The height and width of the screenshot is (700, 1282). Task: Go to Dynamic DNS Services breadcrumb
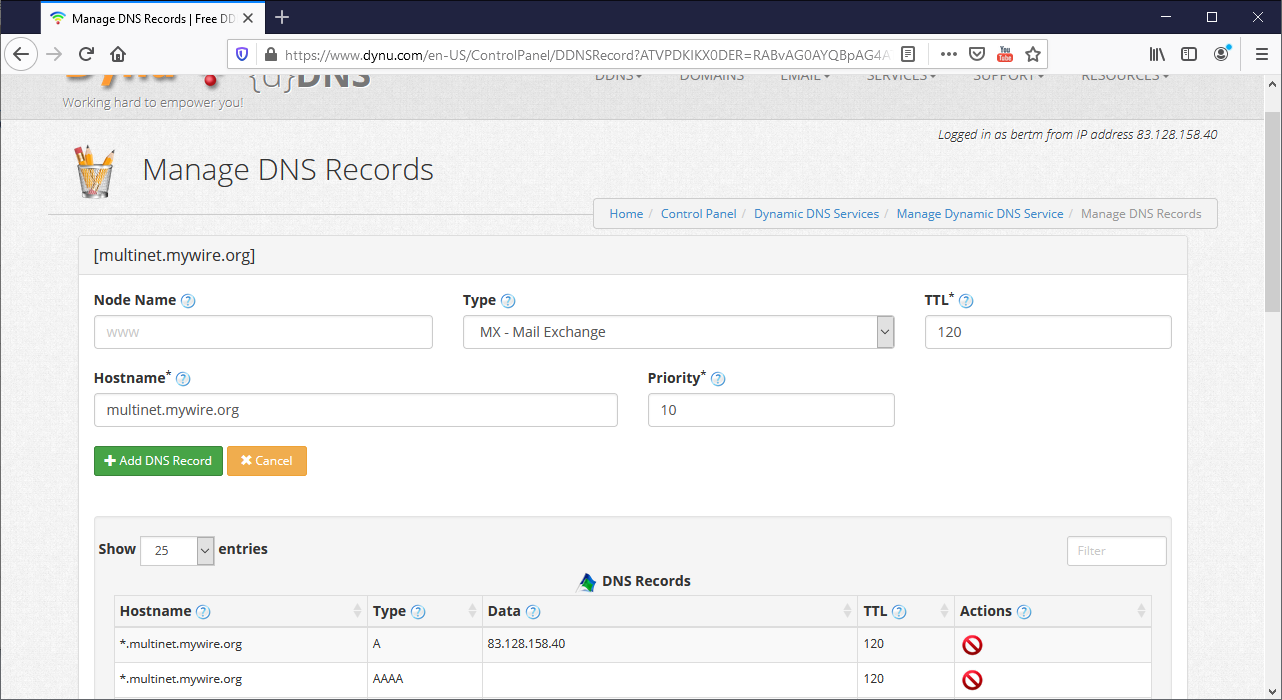(x=816, y=214)
